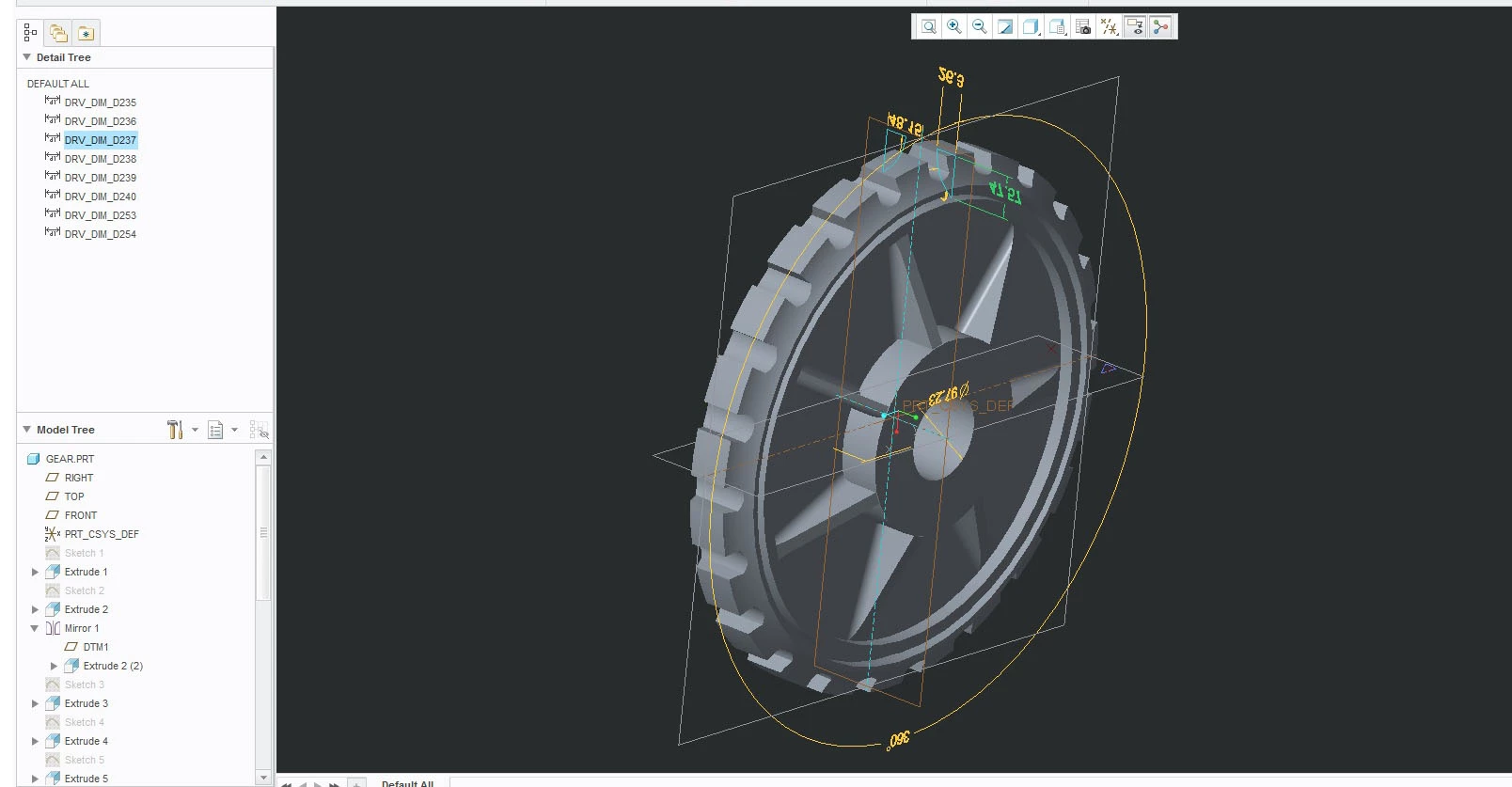Switch to the Favorites navigator tab
Viewport: 1512px width, 787px height.
point(86,34)
